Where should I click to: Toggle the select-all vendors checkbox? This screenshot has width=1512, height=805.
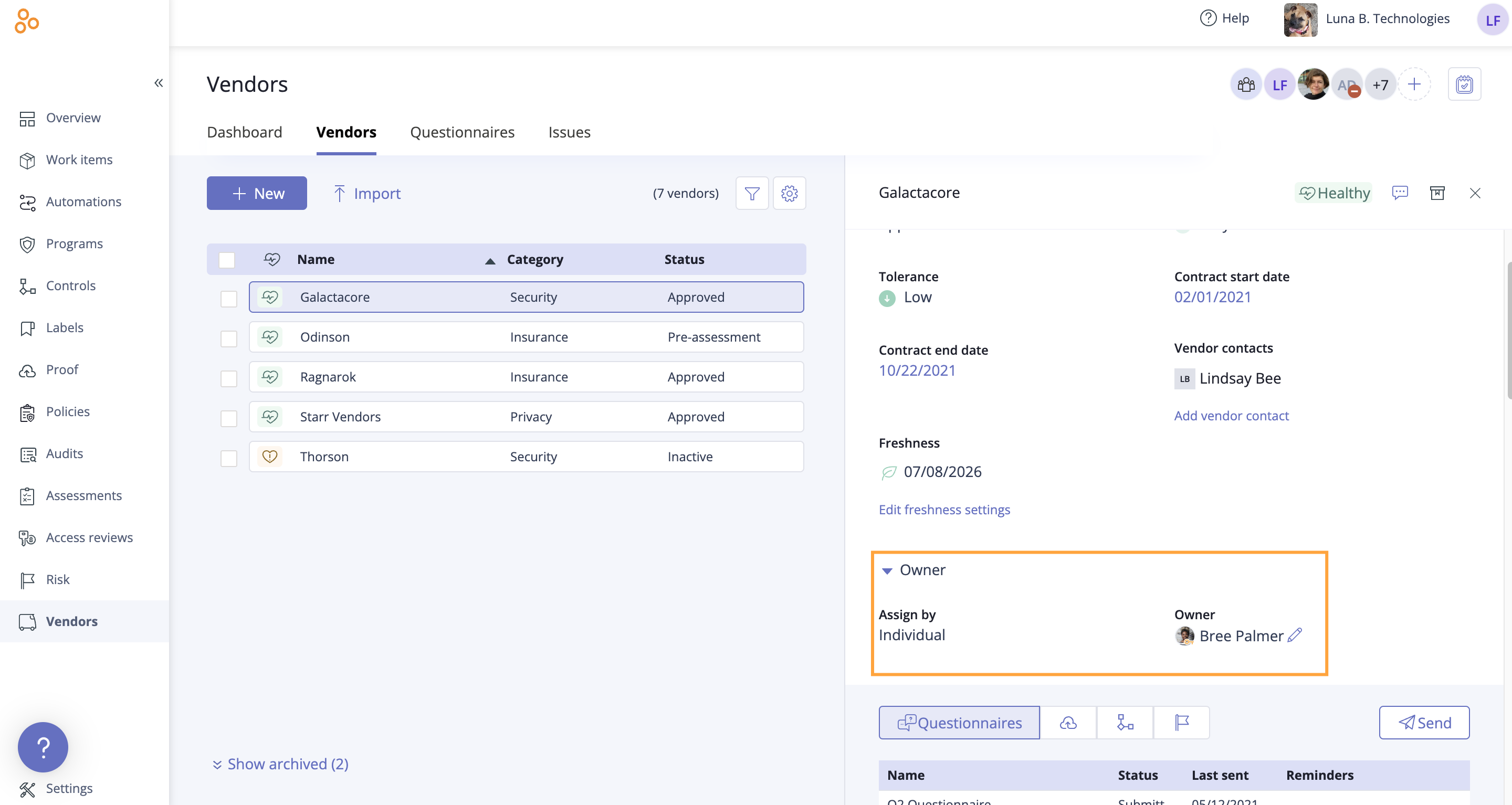[x=227, y=260]
